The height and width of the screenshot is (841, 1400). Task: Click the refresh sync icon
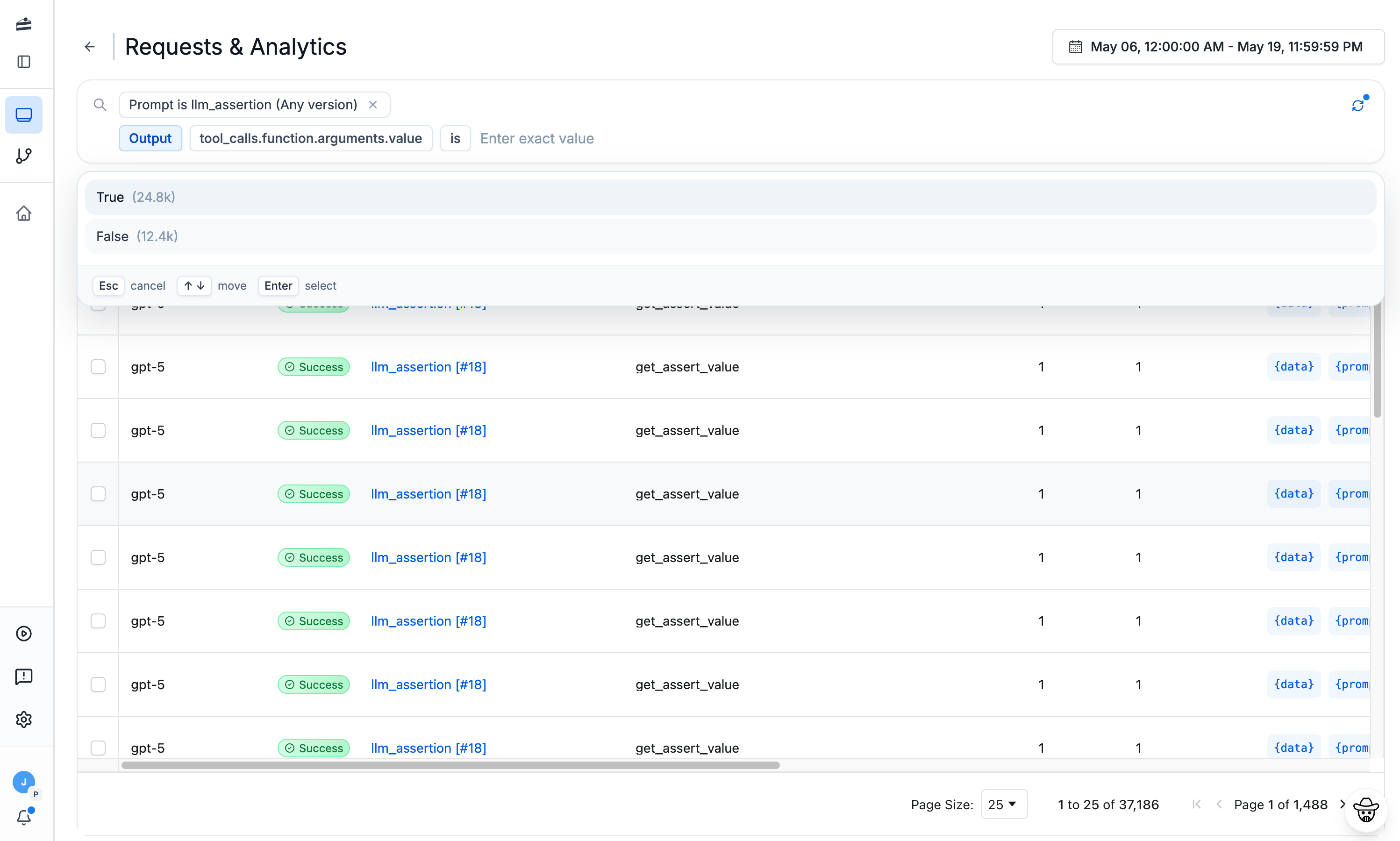(1358, 106)
